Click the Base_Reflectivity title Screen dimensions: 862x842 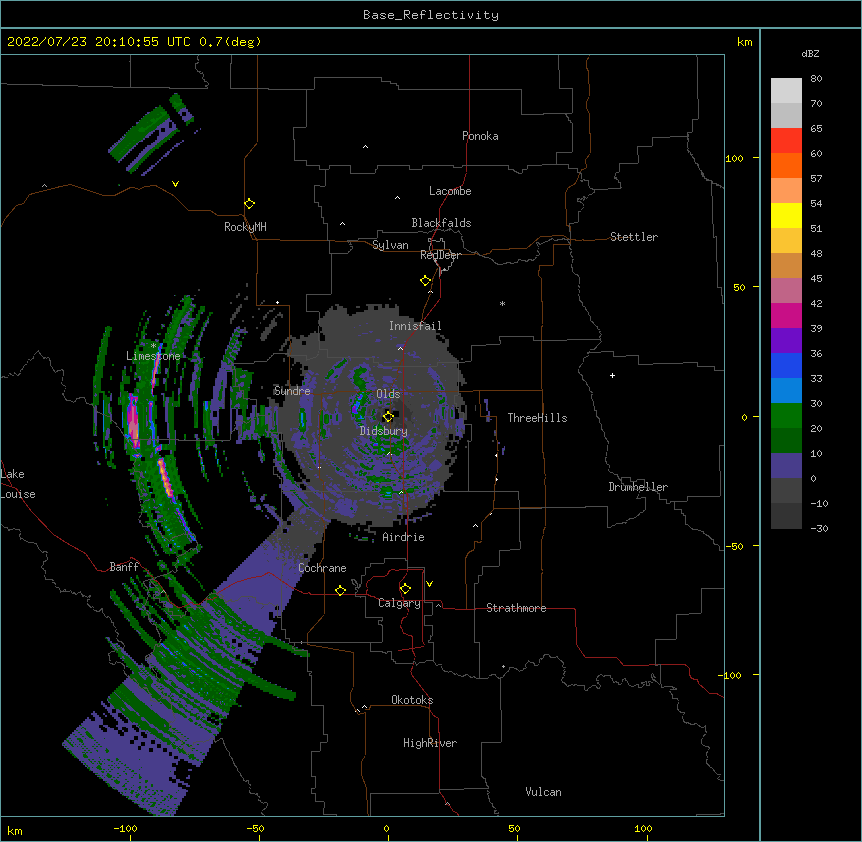[431, 15]
